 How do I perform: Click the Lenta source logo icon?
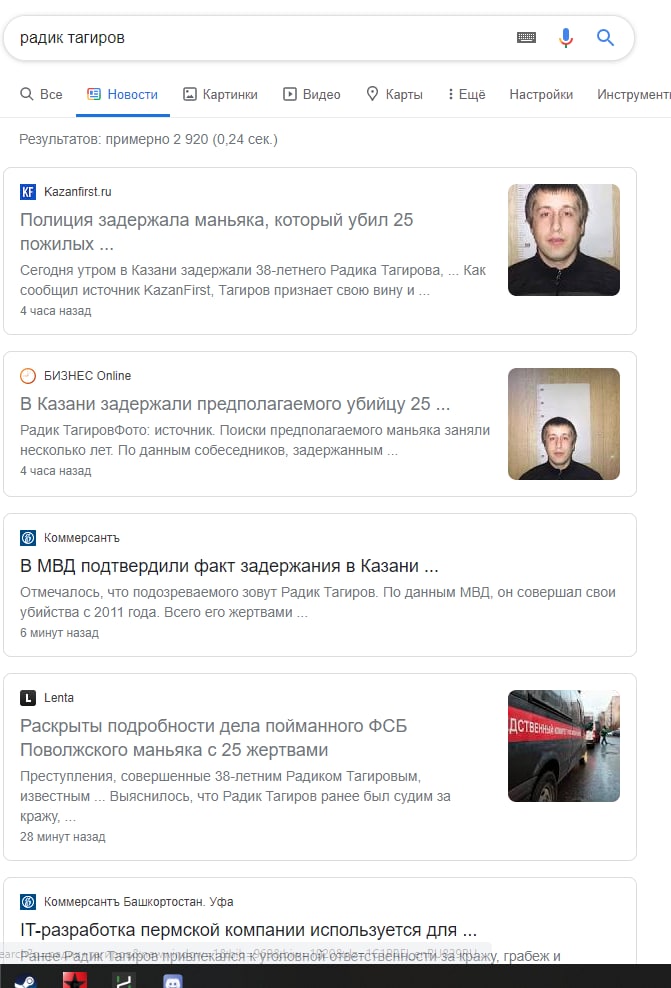[x=28, y=698]
